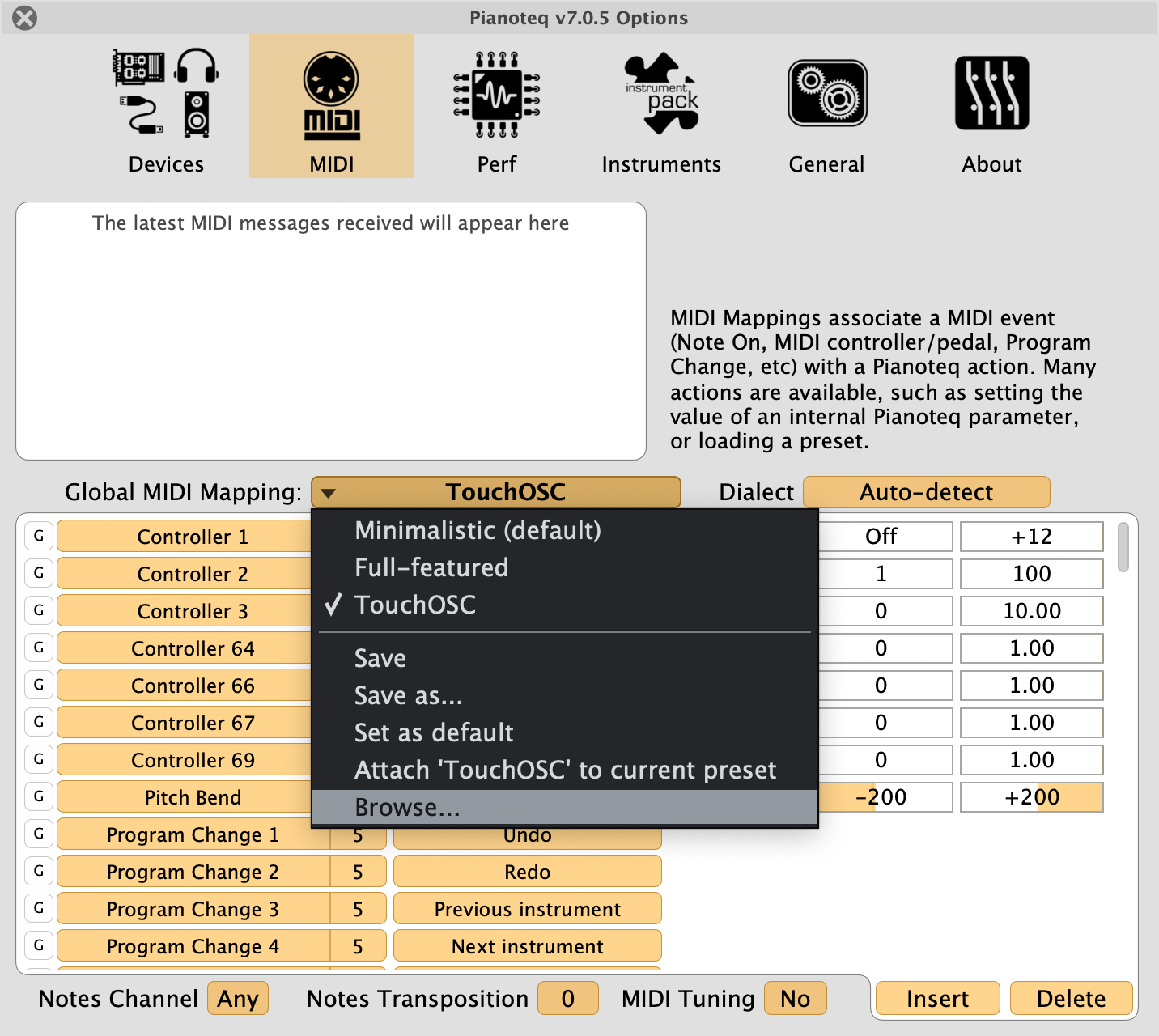Screen dimensions: 1159x1036
Task: Click Save in the mapping menu
Action: coord(565,658)
